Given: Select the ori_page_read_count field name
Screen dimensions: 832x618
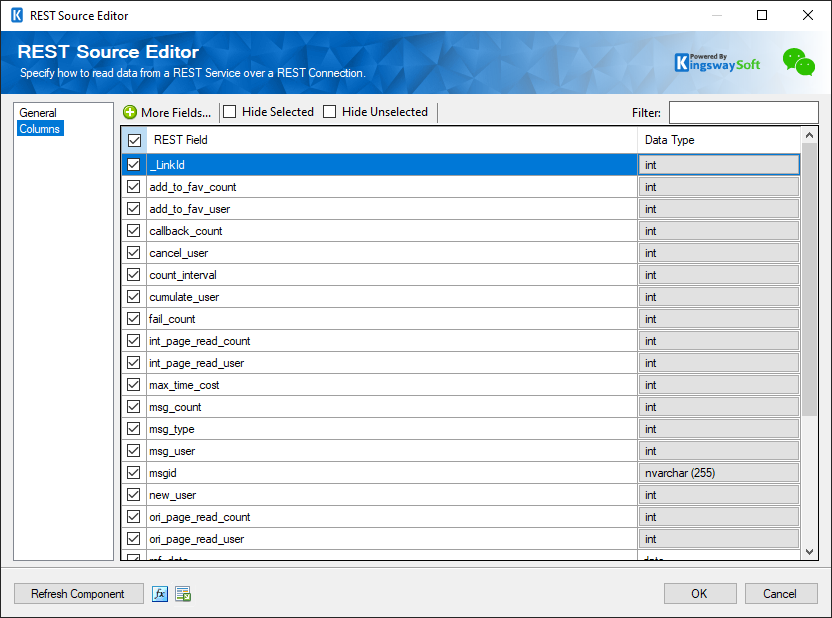Looking at the screenshot, I should coord(200,517).
